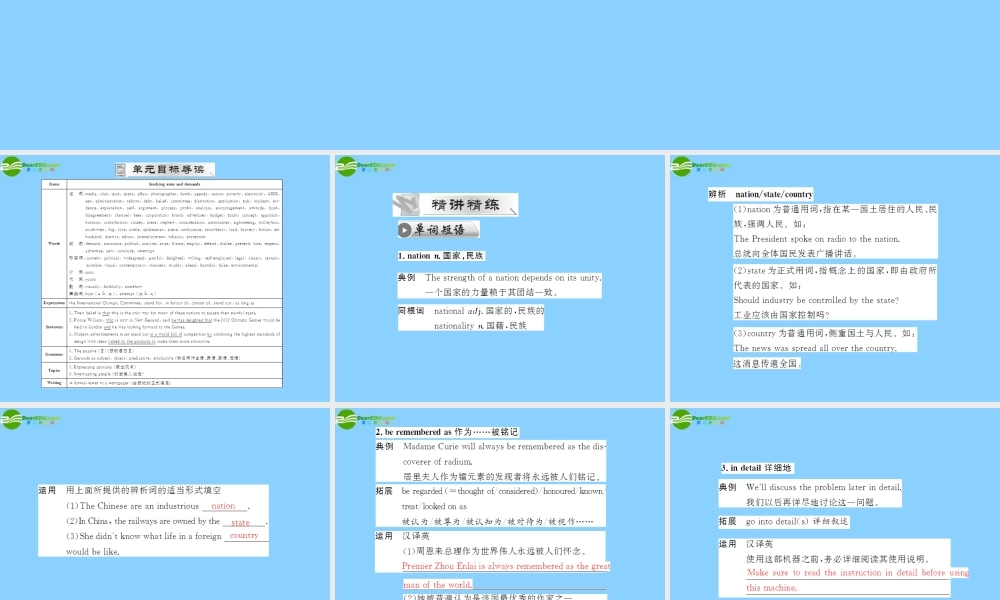Click the DearEDU logo on the nation/state/country slide
The image size is (1000, 600).
click(700, 166)
